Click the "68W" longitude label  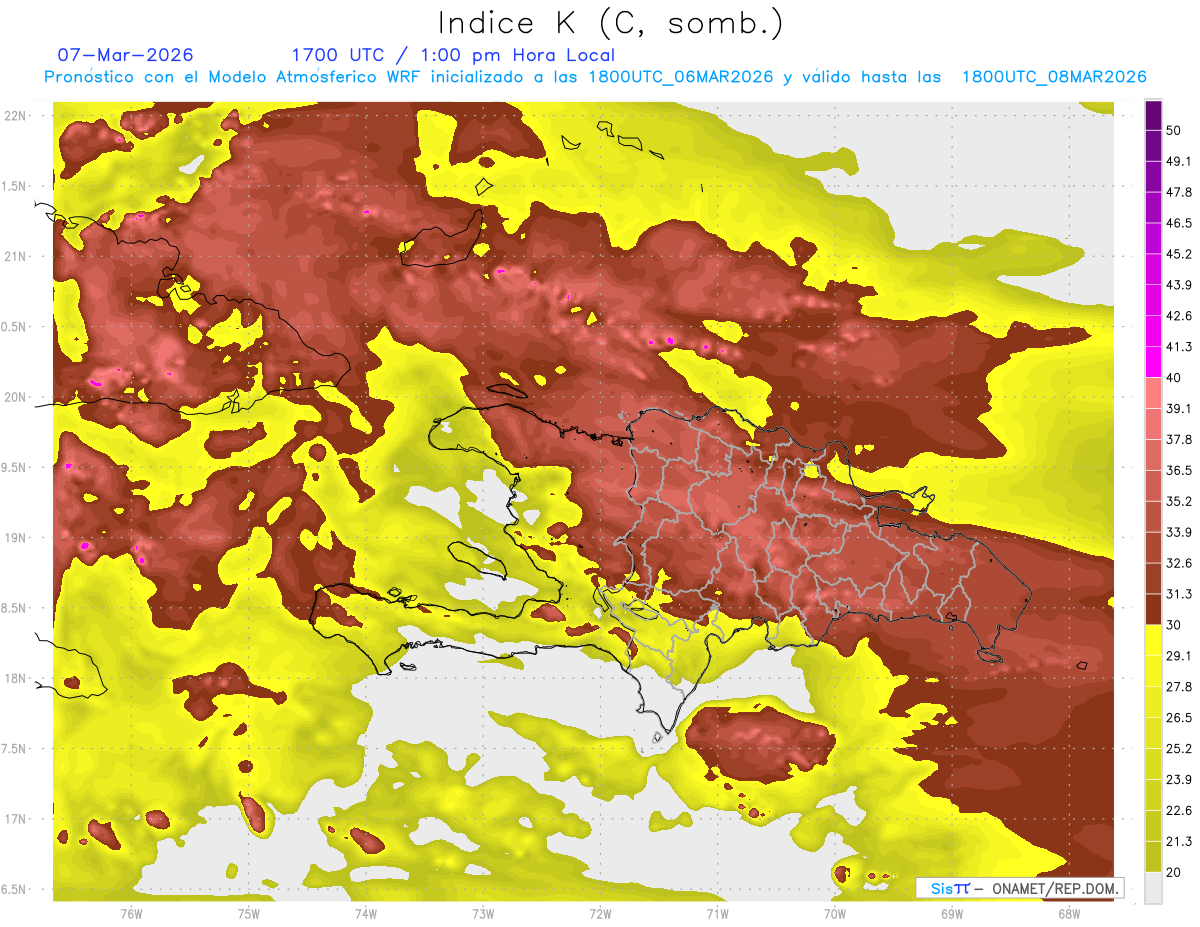[x=1068, y=914]
